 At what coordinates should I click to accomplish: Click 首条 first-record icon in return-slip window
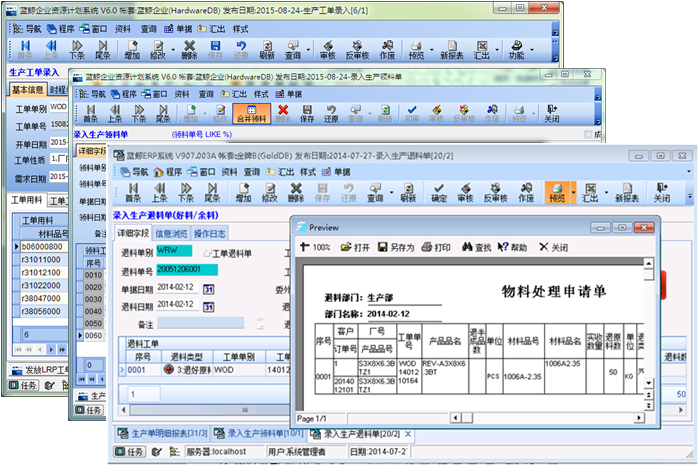[133, 192]
